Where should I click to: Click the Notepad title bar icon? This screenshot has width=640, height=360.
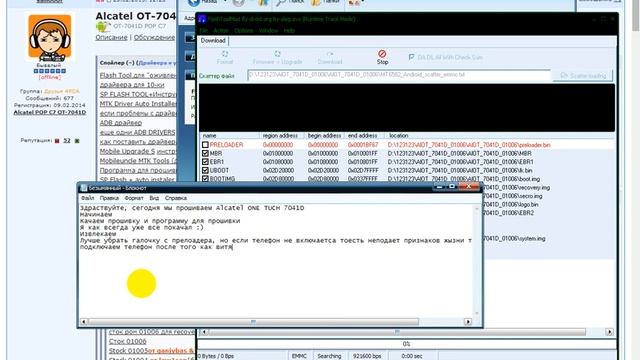(x=84, y=188)
